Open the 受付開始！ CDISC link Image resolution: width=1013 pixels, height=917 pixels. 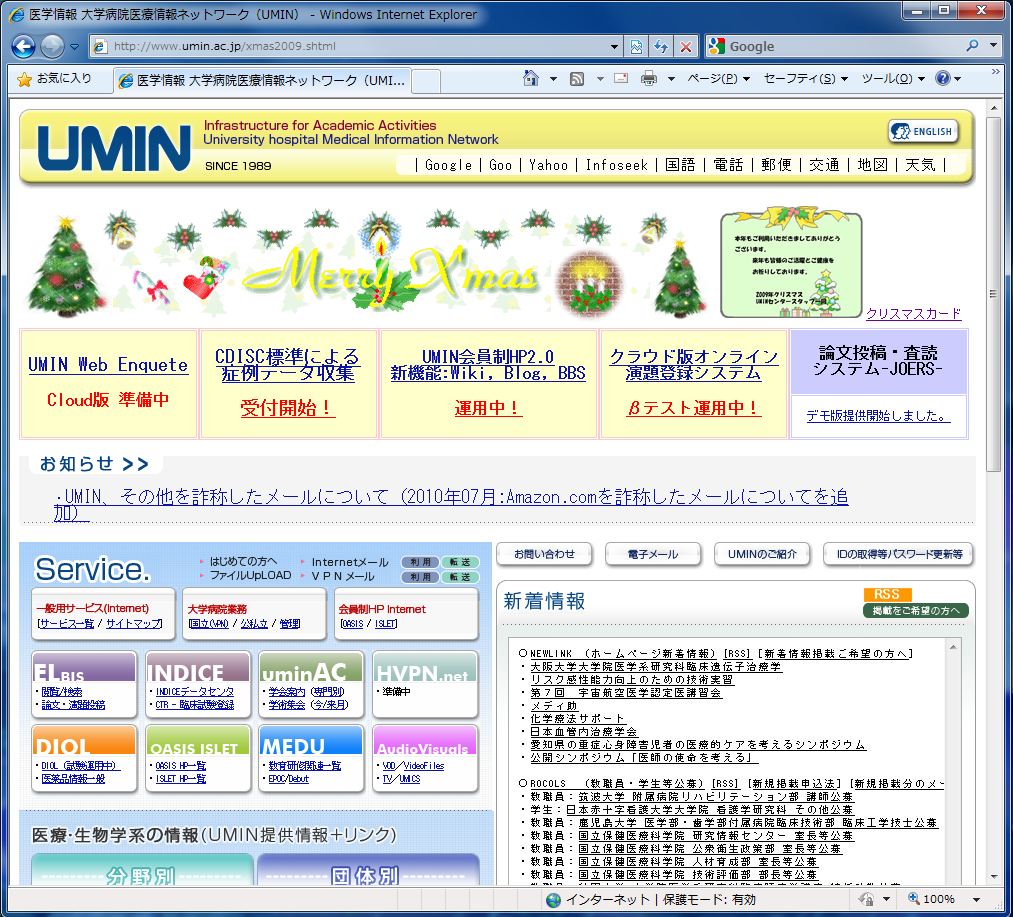click(287, 408)
